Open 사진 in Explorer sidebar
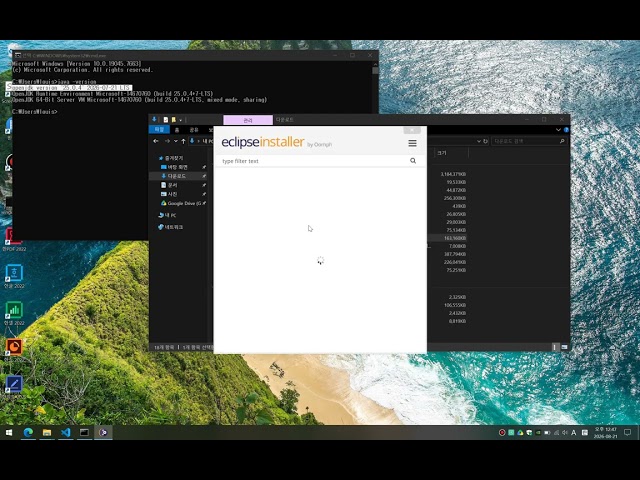This screenshot has height=480, width=640. pos(169,194)
